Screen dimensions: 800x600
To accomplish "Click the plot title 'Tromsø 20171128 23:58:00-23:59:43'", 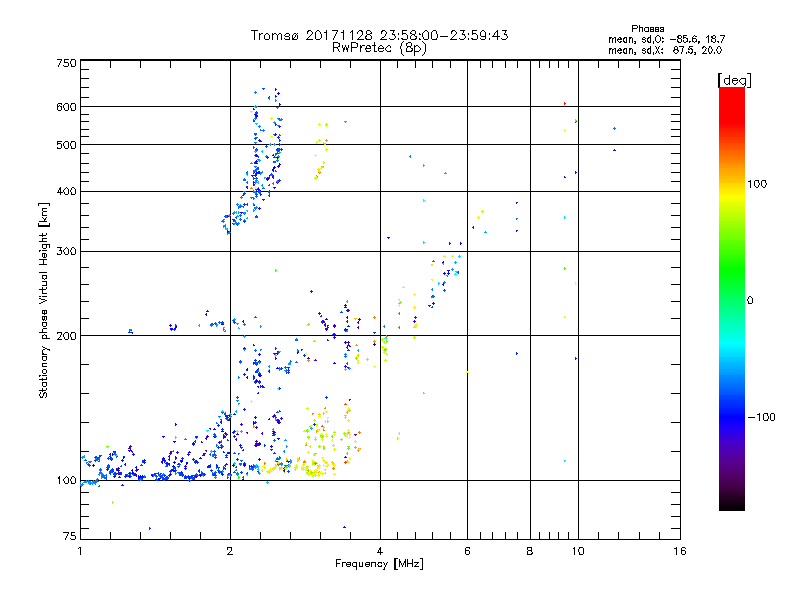I will pyautogui.click(x=379, y=35).
